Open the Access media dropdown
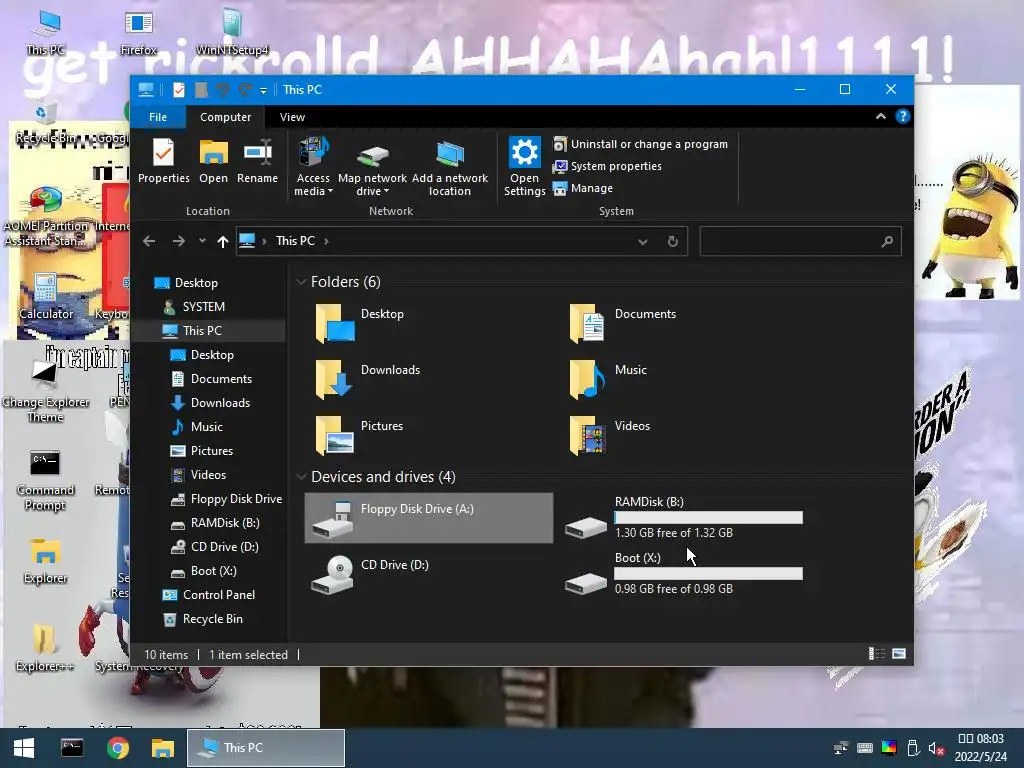The height and width of the screenshot is (768, 1024). (313, 167)
